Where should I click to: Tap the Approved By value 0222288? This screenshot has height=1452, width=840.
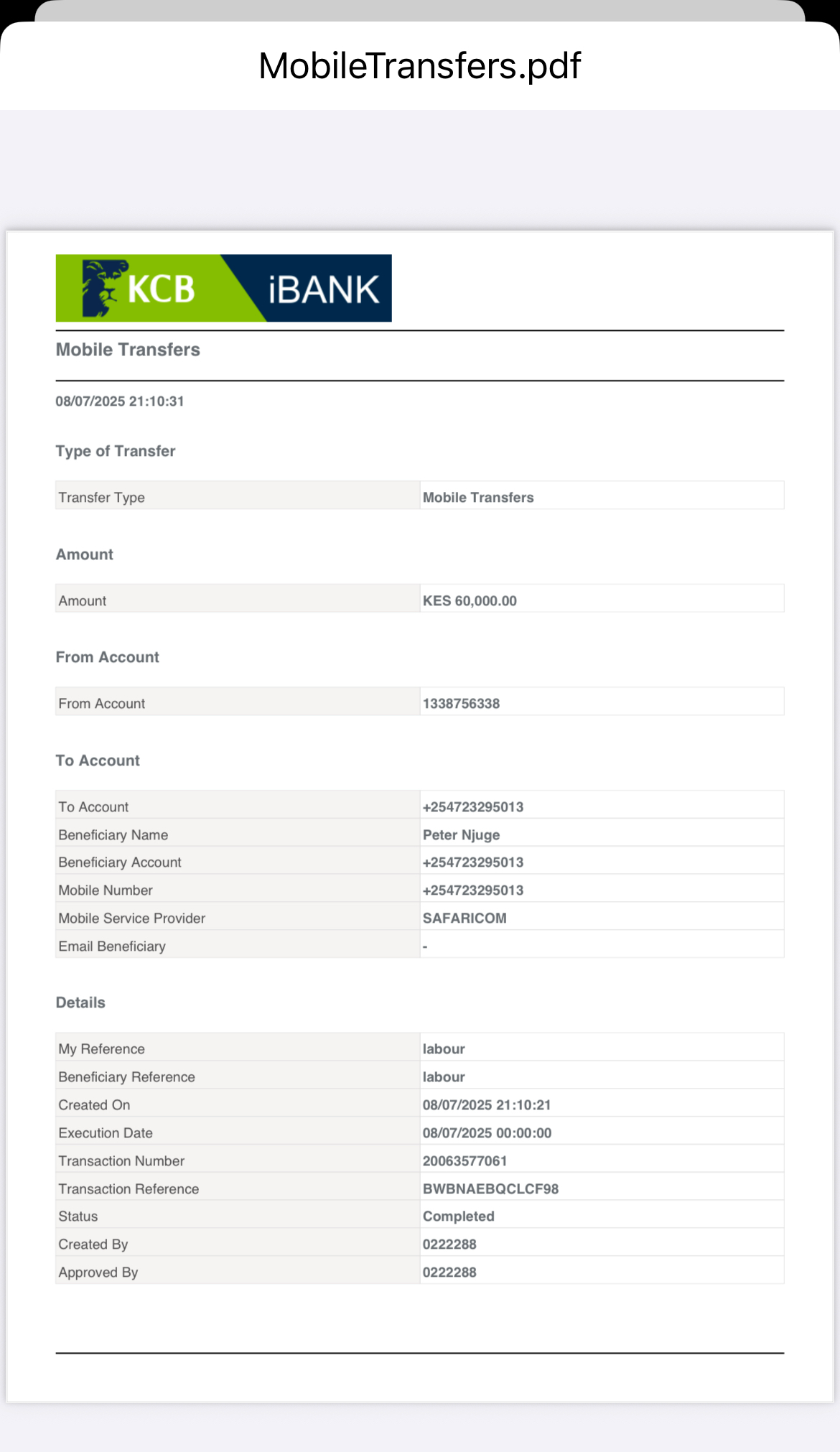(449, 1272)
